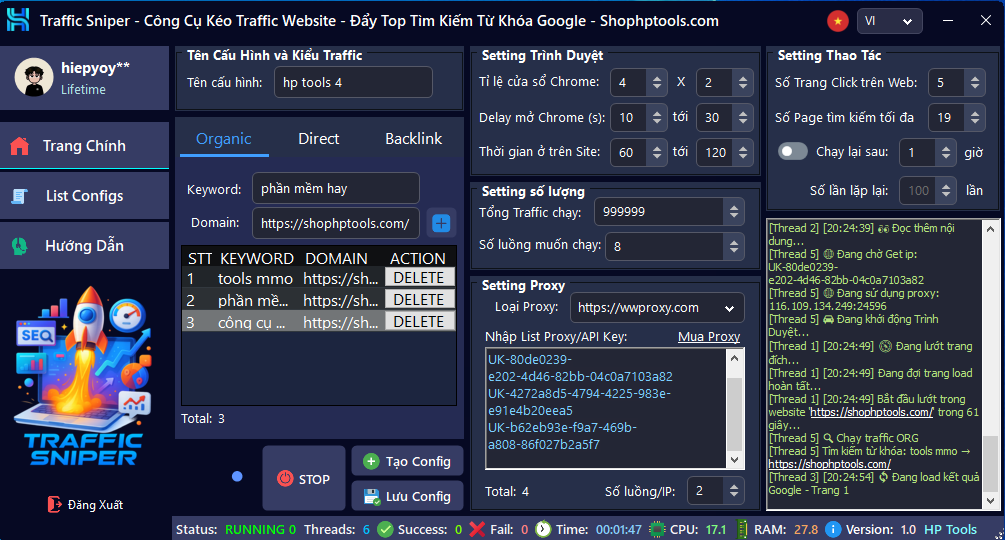Click the HP Tools link in status bar
The image size is (1005, 540).
point(951,530)
